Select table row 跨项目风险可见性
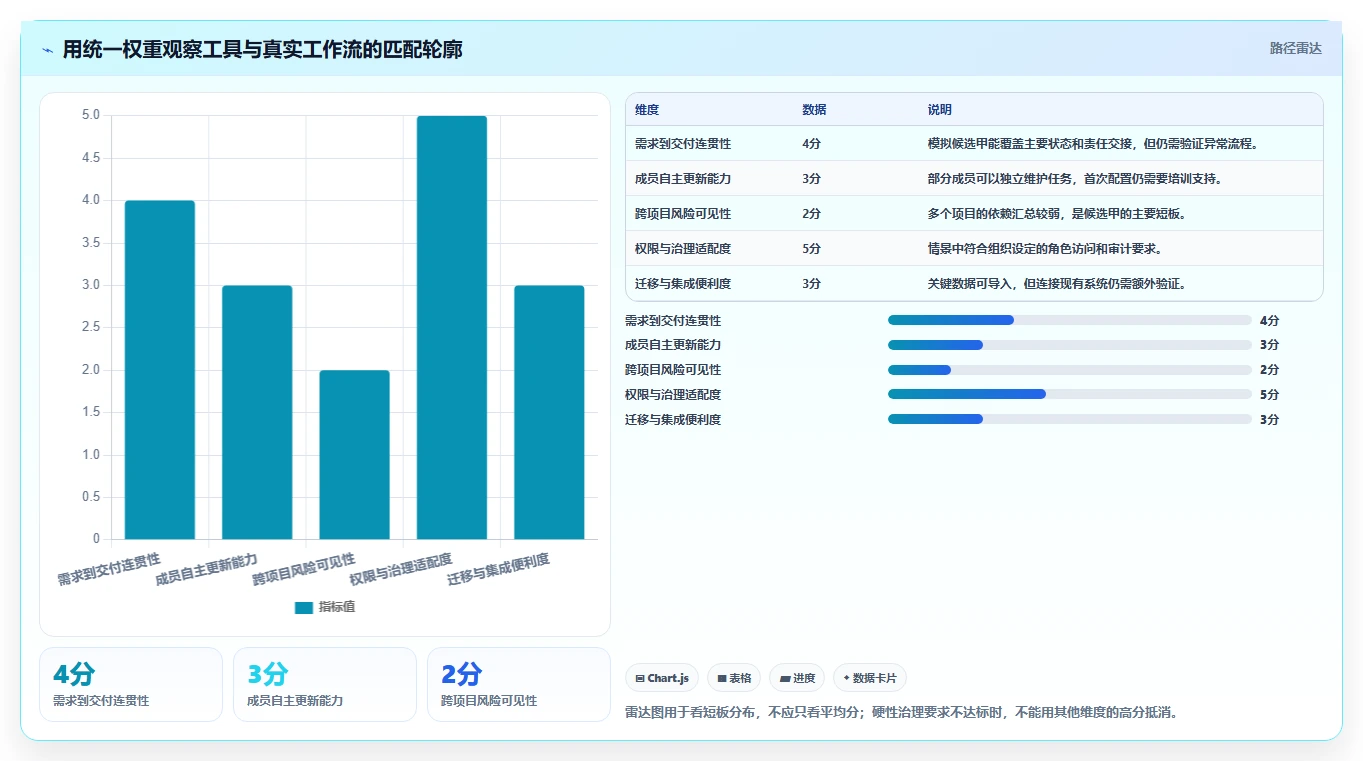The width and height of the screenshot is (1363, 761). pyautogui.click(x=974, y=214)
